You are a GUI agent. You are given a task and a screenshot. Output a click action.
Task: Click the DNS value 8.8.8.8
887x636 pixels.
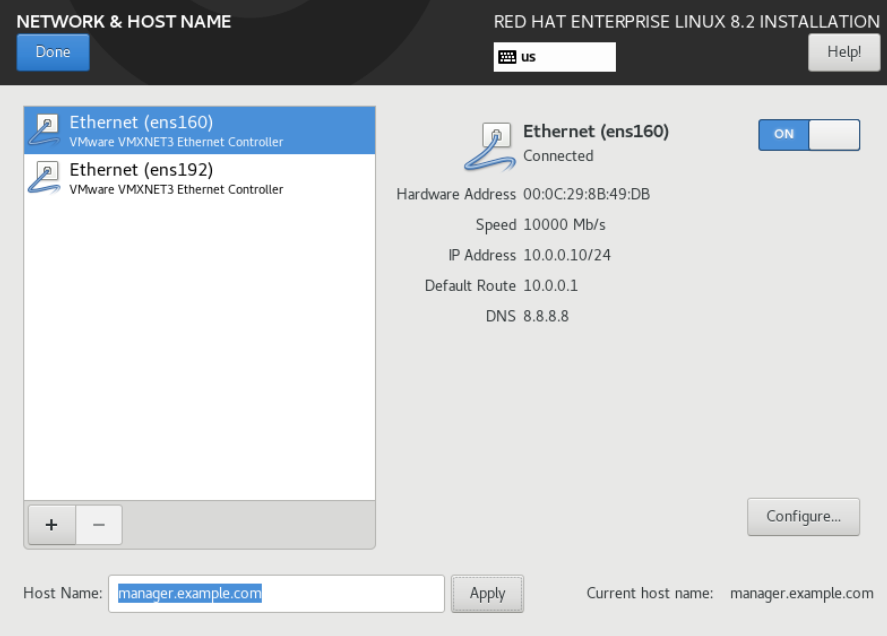[x=546, y=316]
